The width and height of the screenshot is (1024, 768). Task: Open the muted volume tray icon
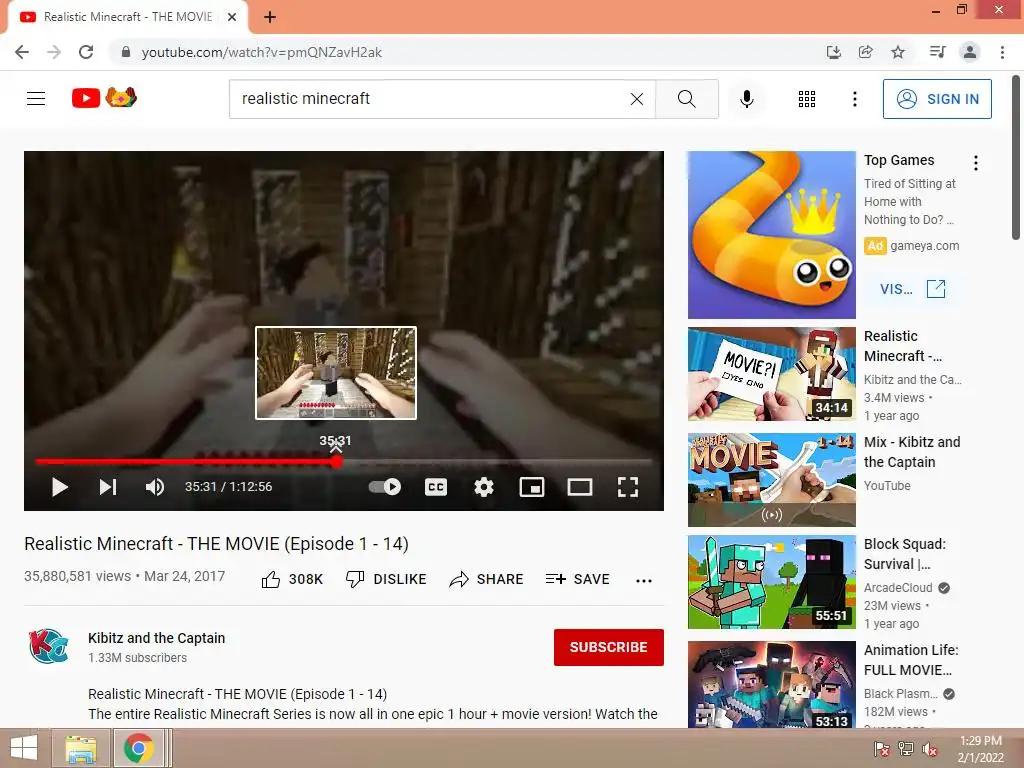coord(930,749)
